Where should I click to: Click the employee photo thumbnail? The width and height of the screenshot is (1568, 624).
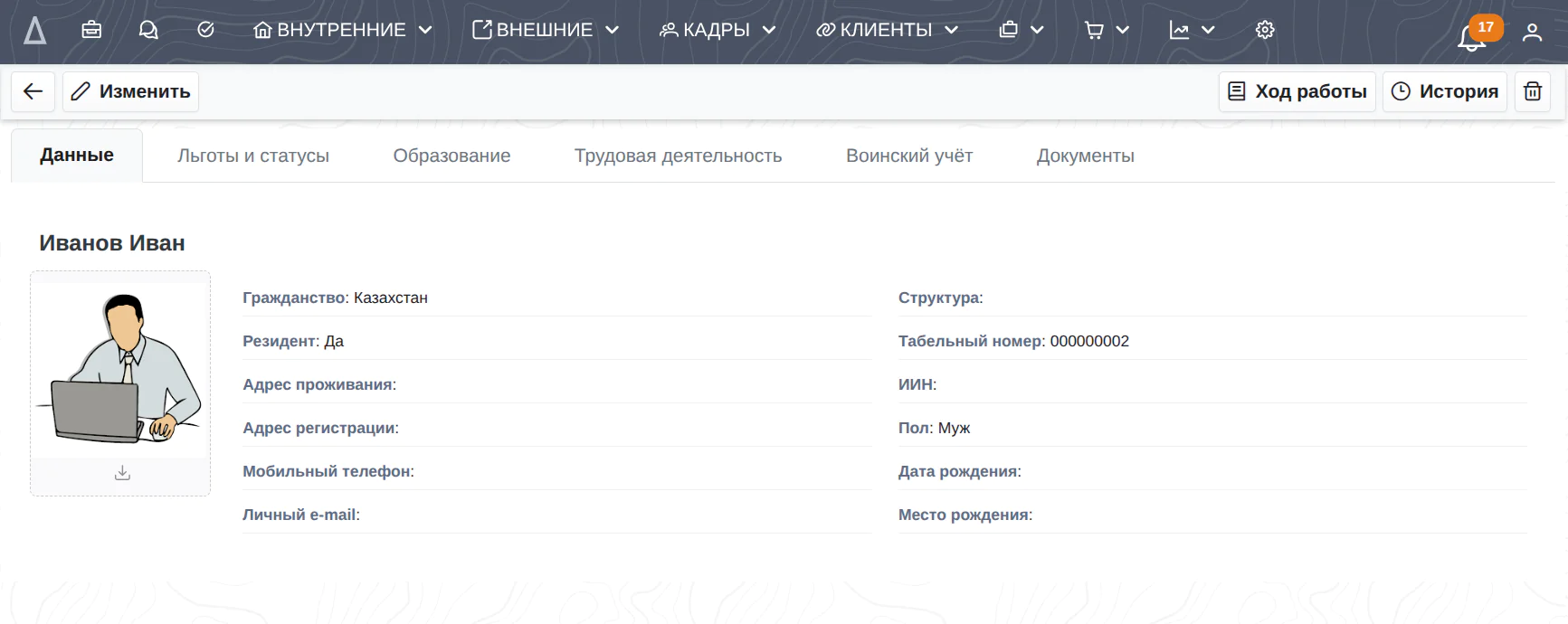click(x=120, y=369)
